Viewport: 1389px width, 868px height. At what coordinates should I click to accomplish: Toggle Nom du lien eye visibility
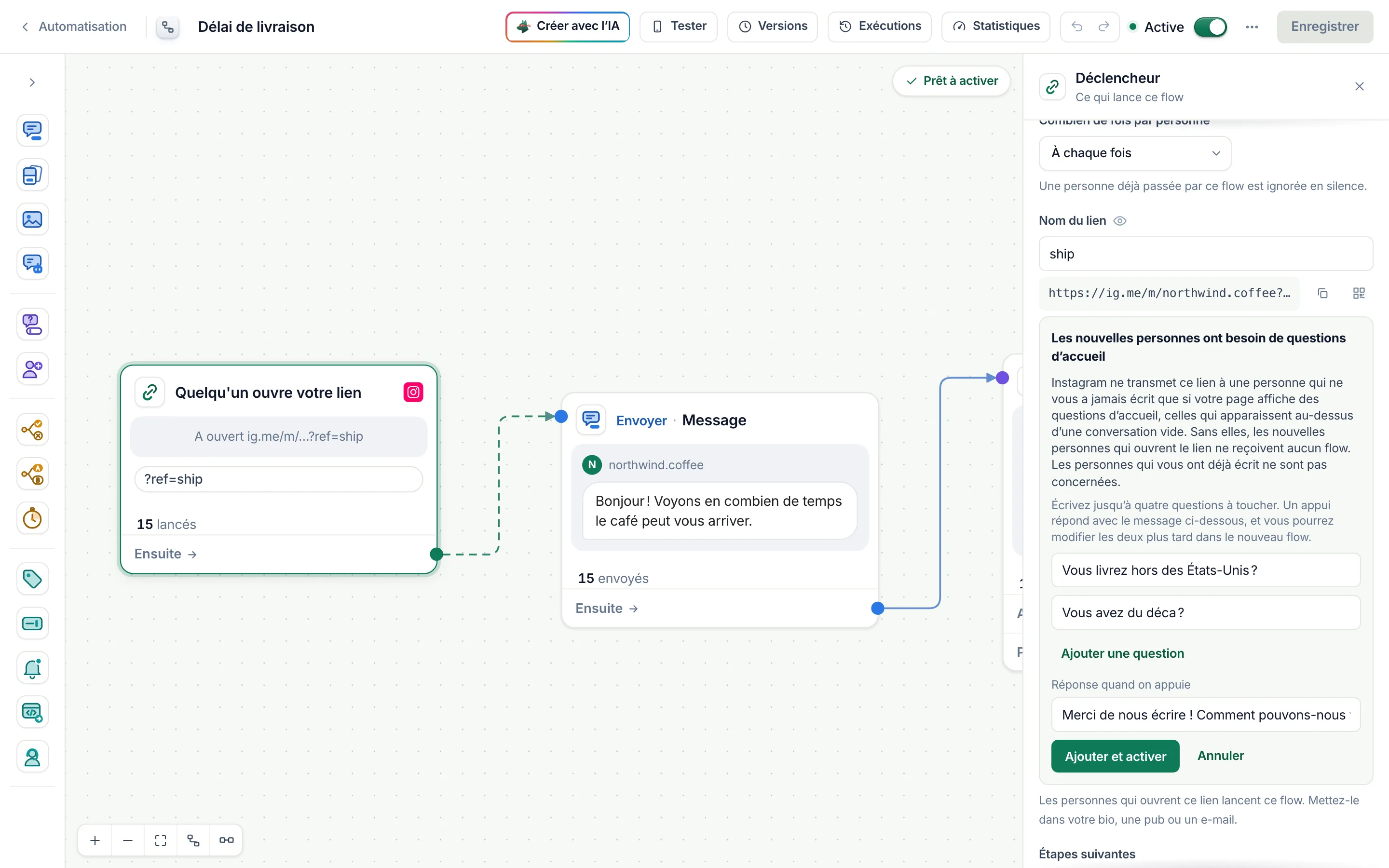[x=1120, y=221]
